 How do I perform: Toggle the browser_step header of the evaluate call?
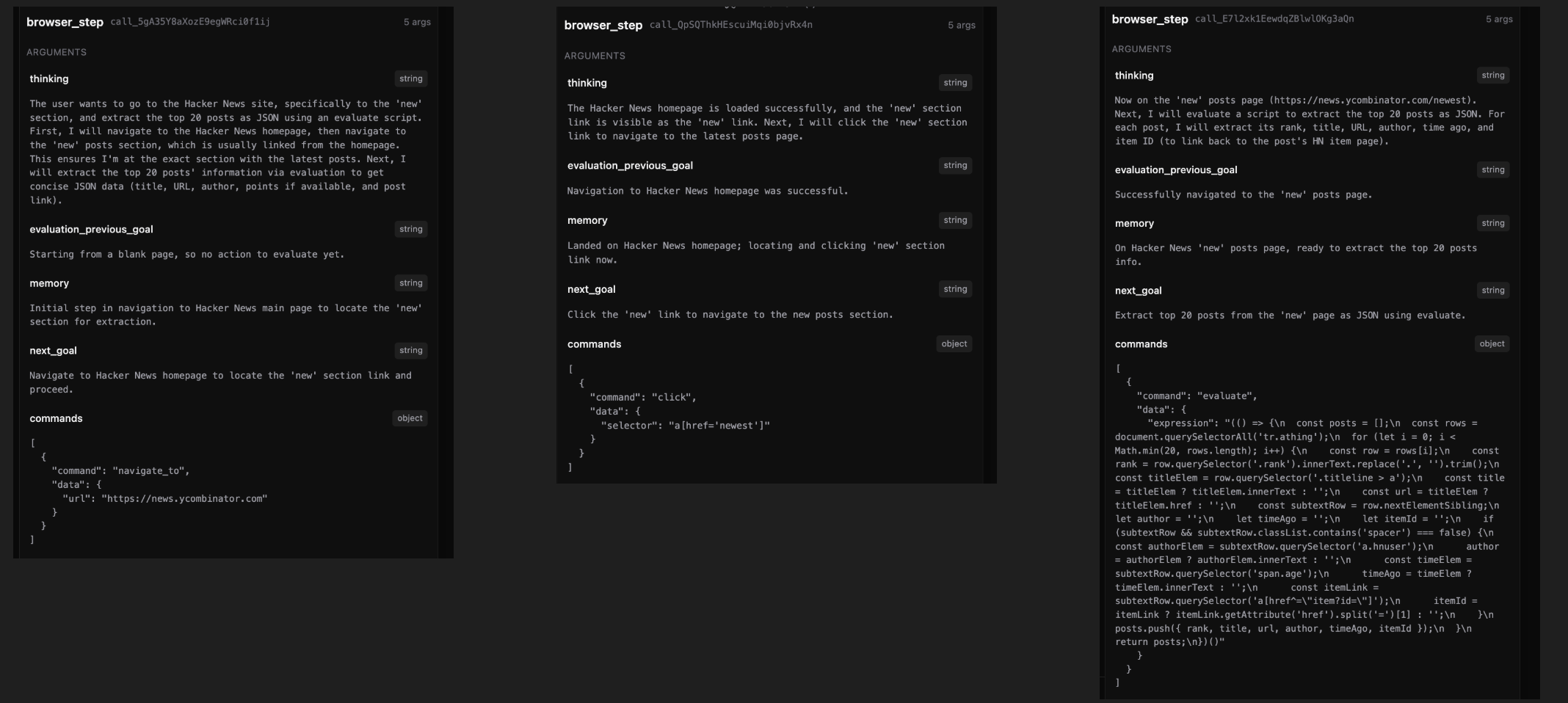[1150, 19]
